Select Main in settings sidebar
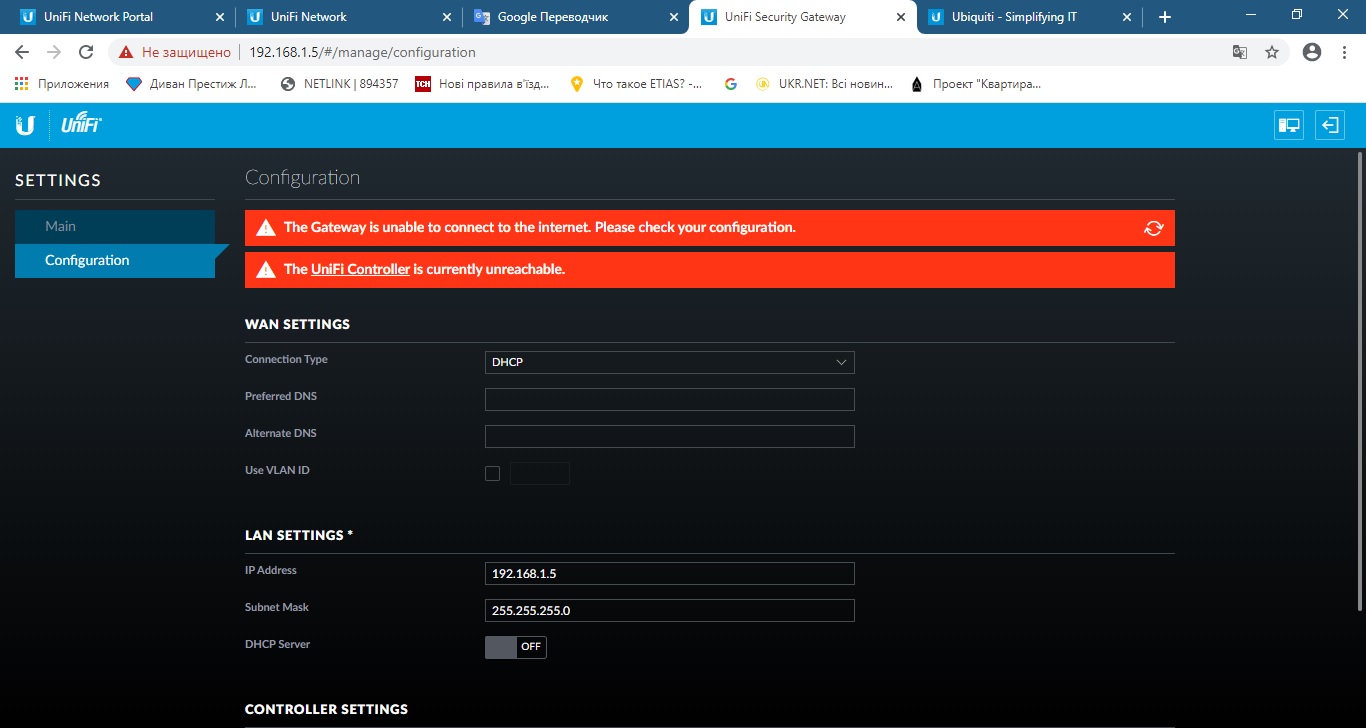The width and height of the screenshot is (1366, 728). [115, 227]
